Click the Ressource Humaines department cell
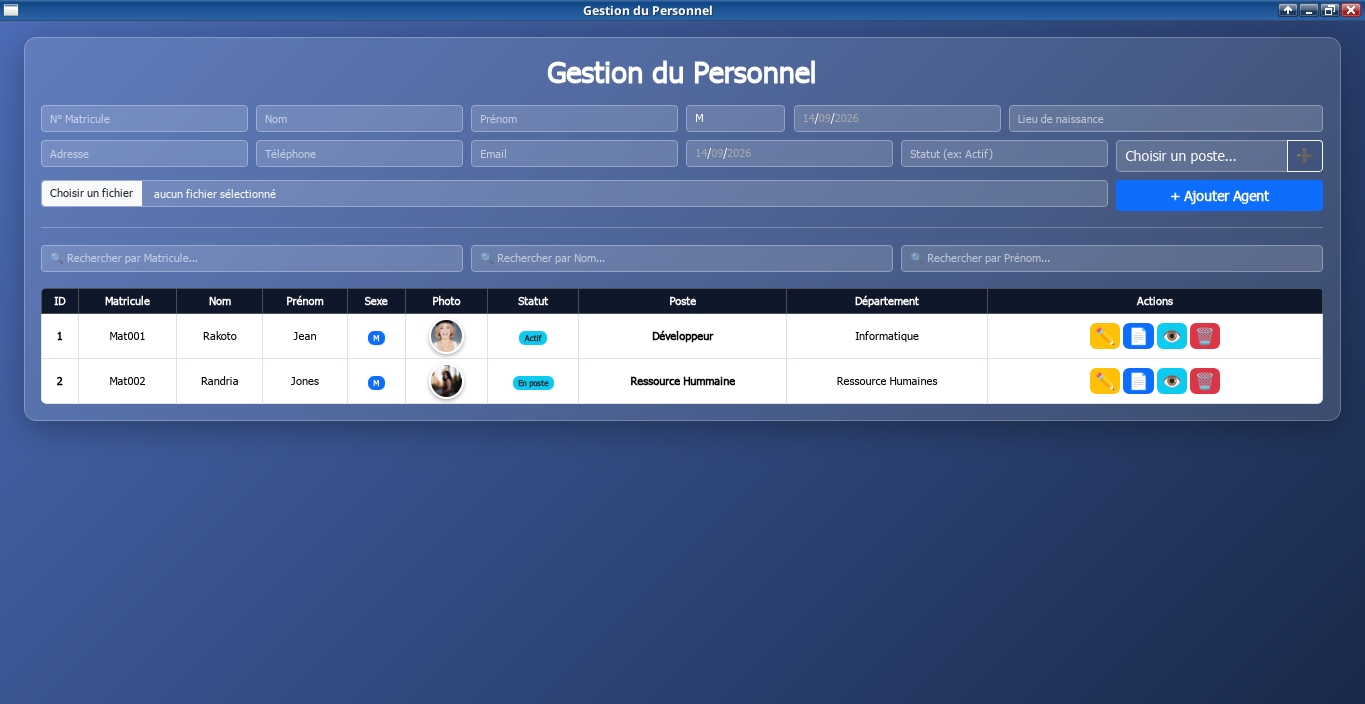 coord(887,381)
